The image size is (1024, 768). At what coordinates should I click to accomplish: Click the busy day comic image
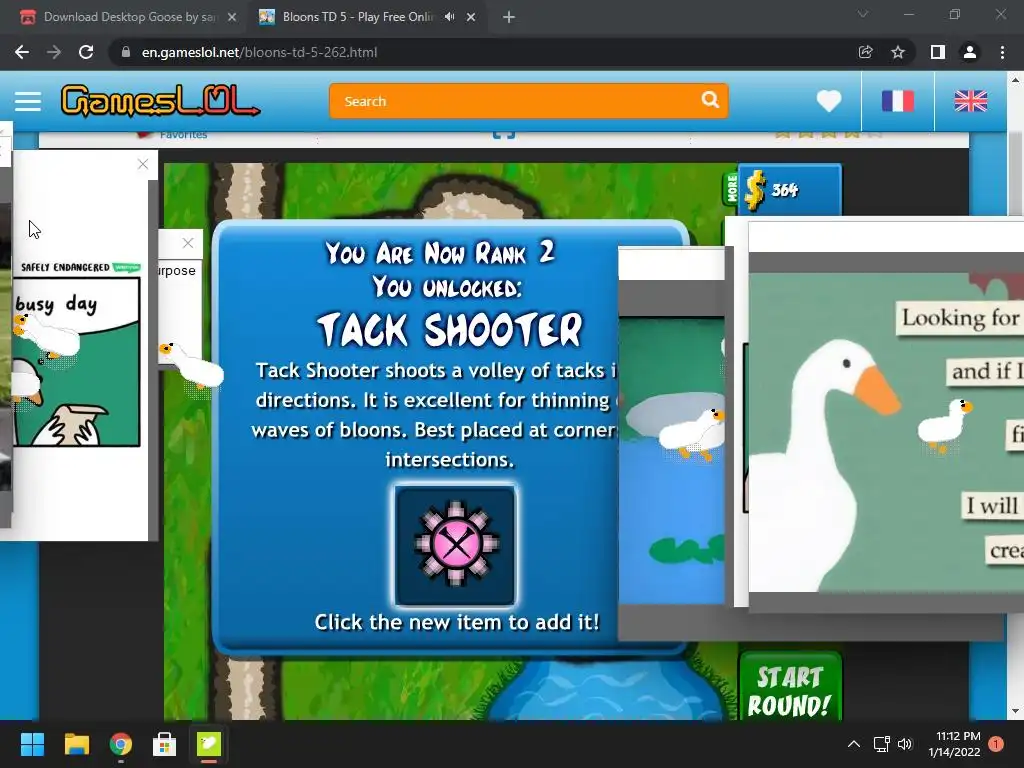76,362
